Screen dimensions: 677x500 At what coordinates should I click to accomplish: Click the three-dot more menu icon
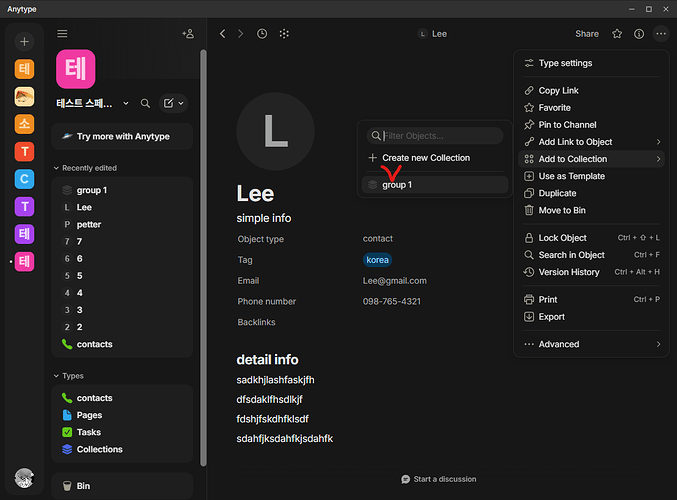tap(661, 34)
